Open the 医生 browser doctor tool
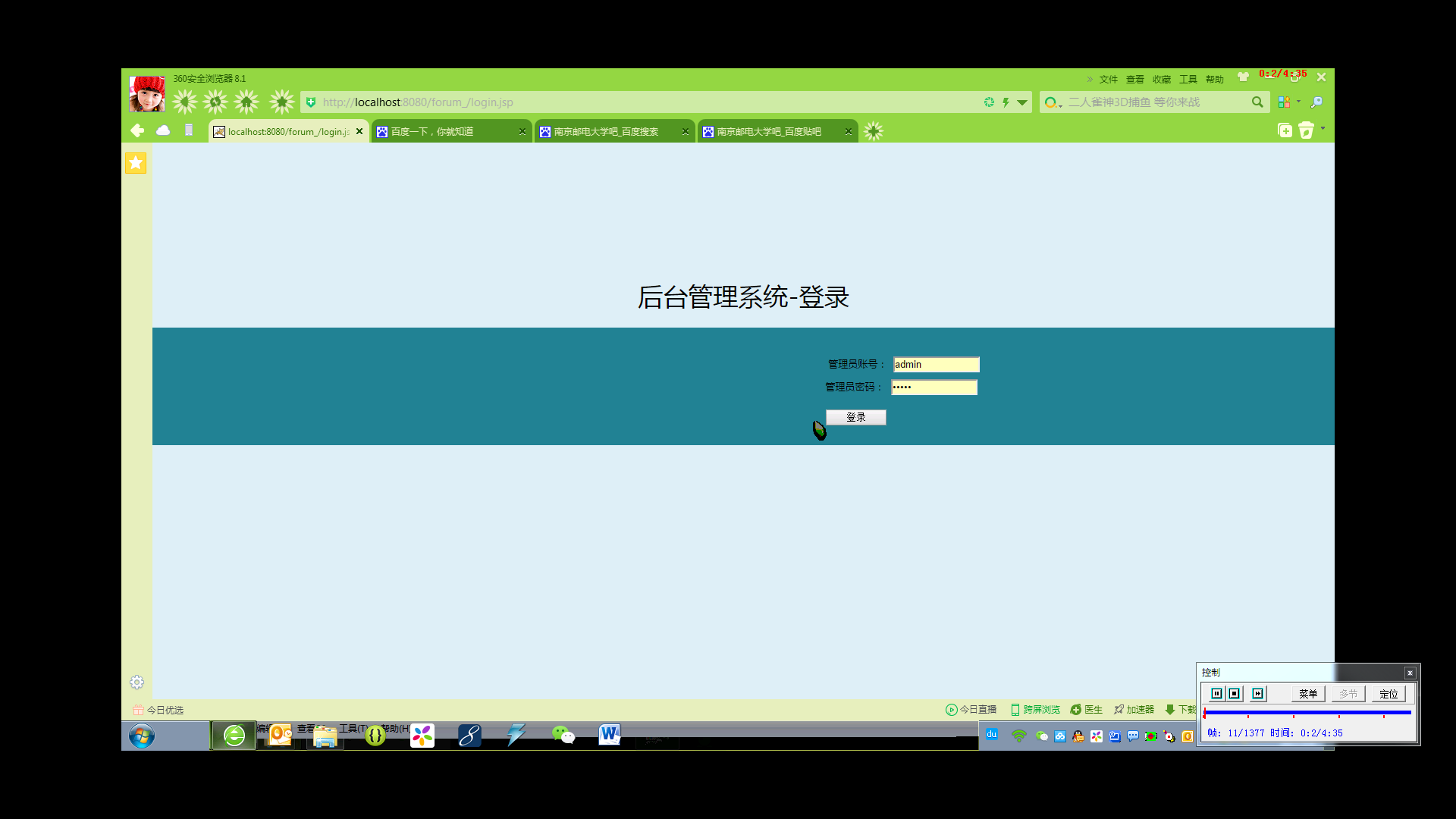The height and width of the screenshot is (819, 1456). [x=1087, y=710]
